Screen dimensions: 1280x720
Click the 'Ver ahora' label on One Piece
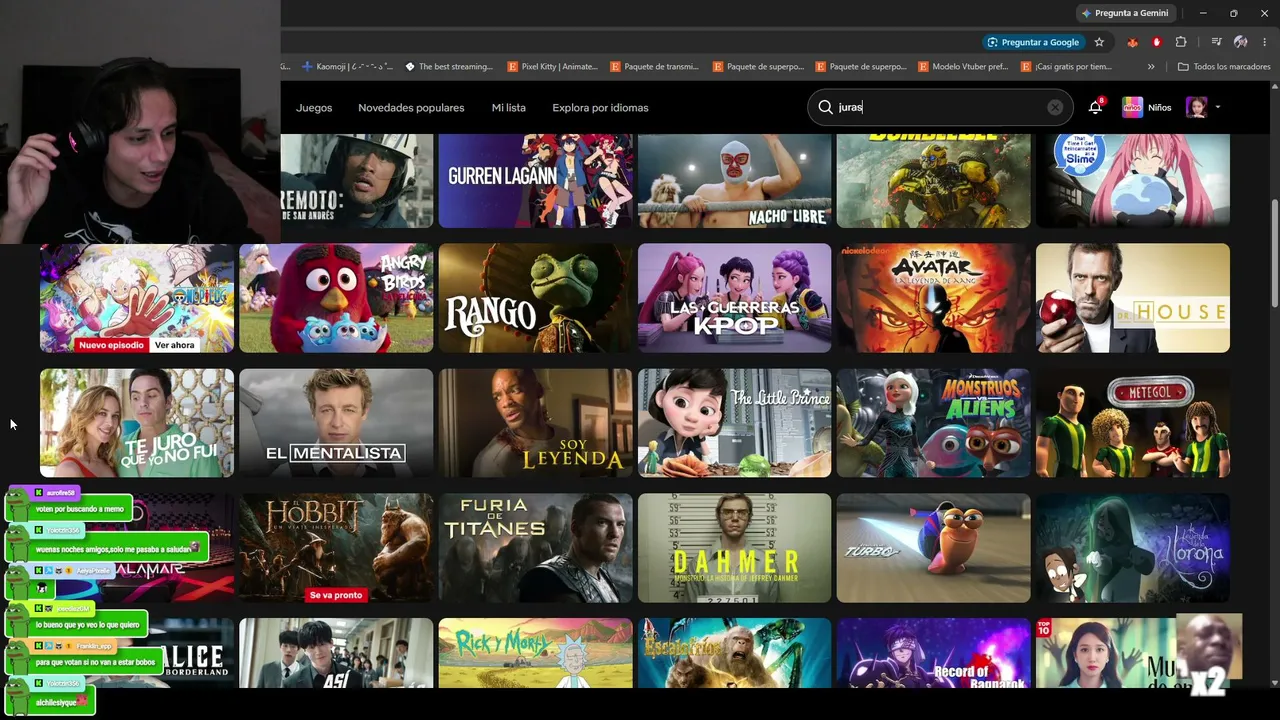[x=174, y=345]
